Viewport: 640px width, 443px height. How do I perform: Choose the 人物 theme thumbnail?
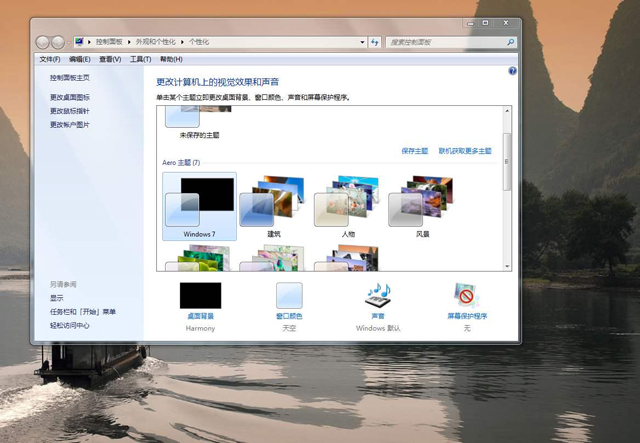pos(347,203)
